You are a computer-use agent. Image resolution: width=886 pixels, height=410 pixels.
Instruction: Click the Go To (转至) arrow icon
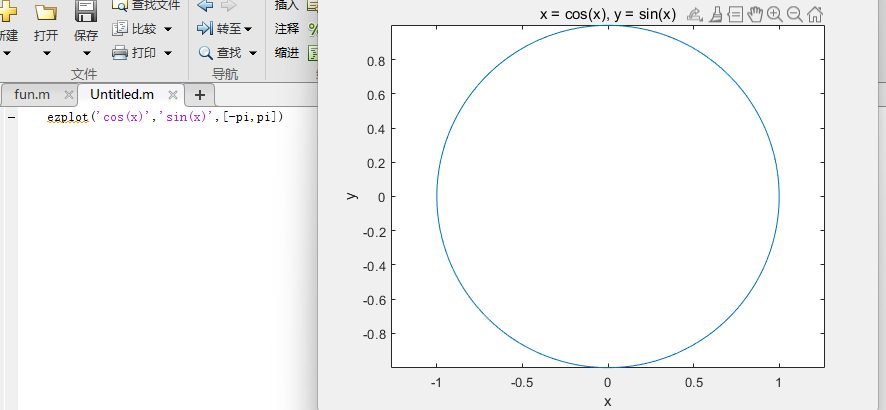tap(205, 28)
